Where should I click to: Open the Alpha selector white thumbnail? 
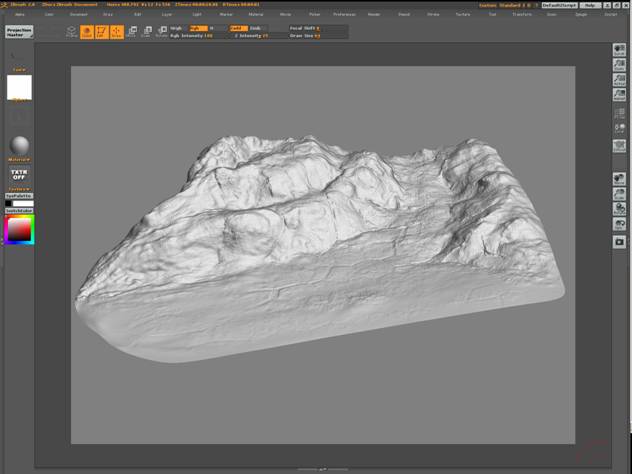[x=20, y=87]
